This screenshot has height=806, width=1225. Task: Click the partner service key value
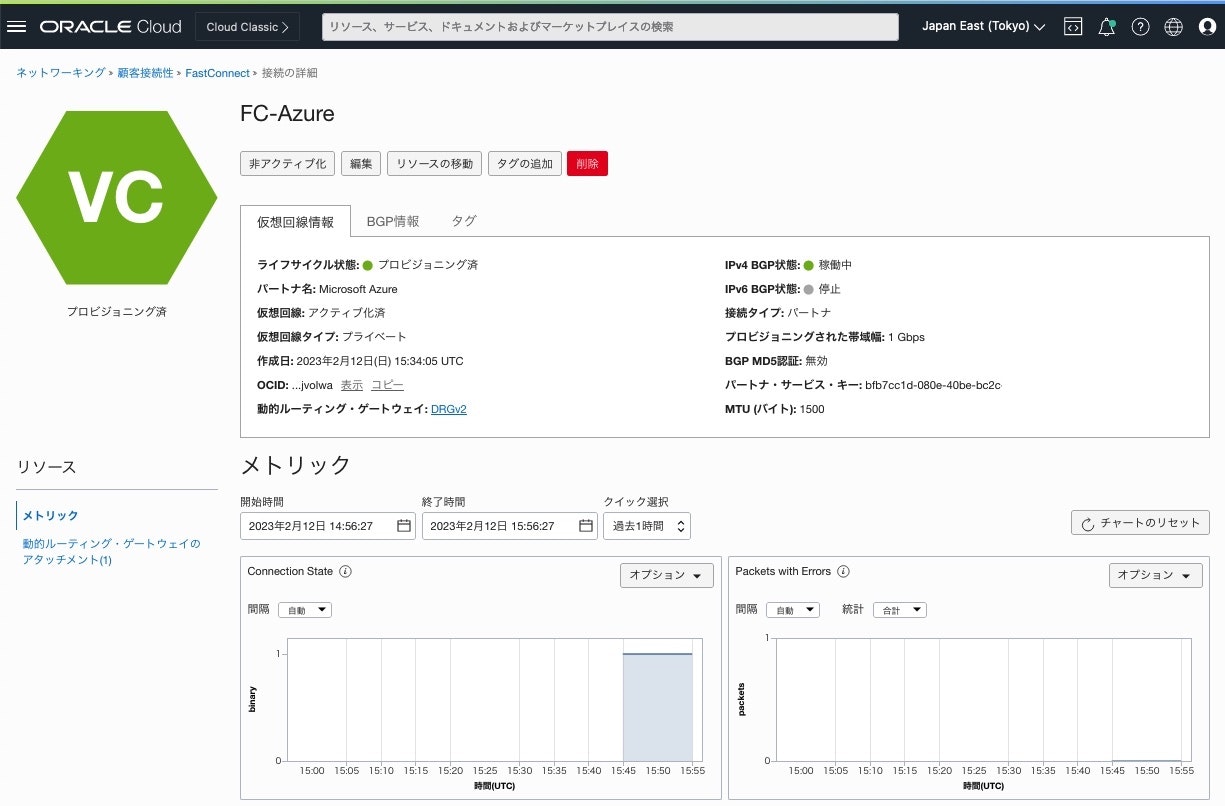[933, 385]
